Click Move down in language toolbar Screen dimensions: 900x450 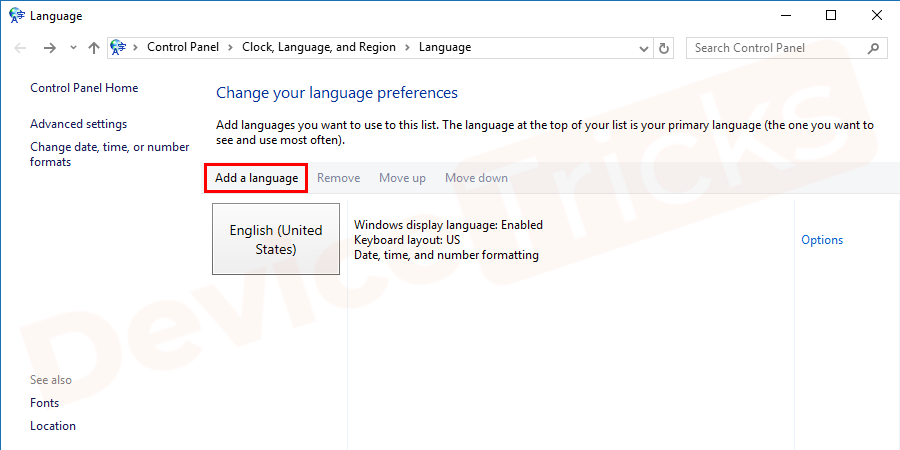pyautogui.click(x=476, y=178)
